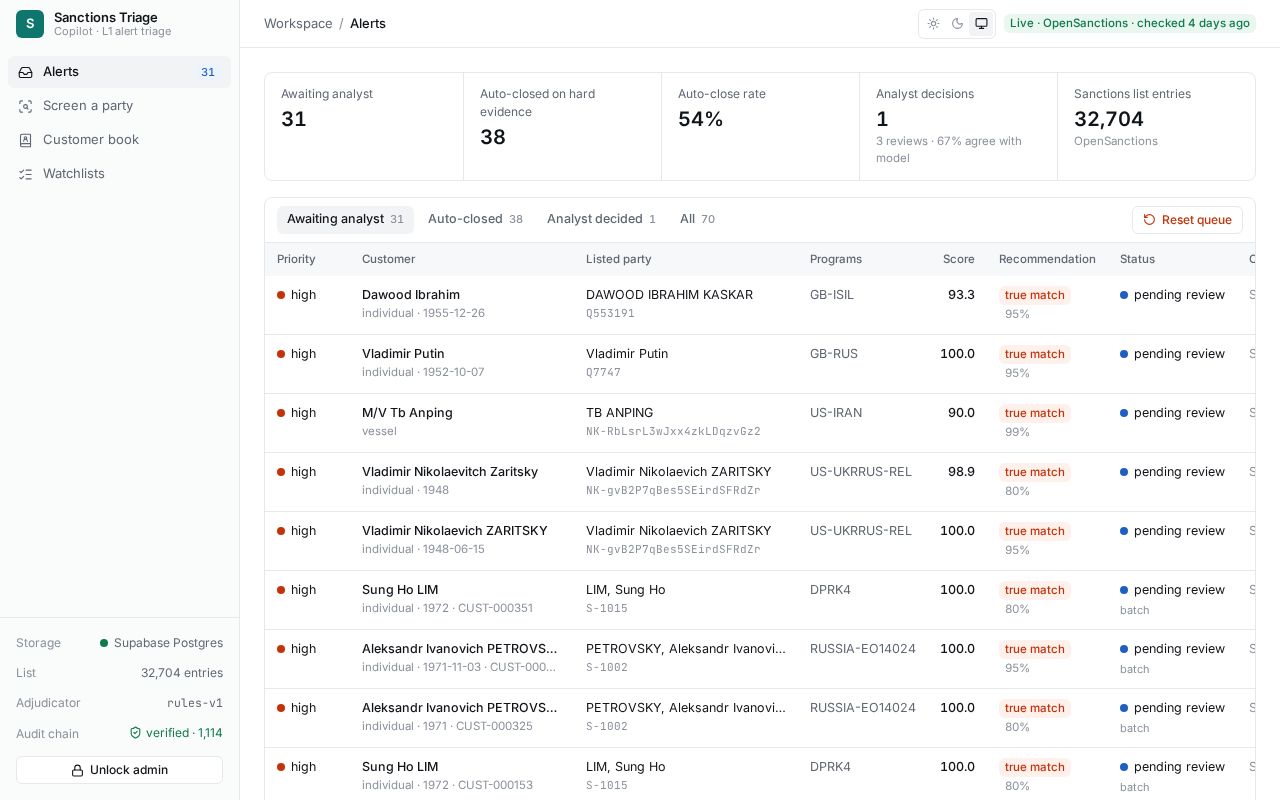The height and width of the screenshot is (800, 1280).
Task: Click the Recommendation column header
Action: [x=1047, y=259]
